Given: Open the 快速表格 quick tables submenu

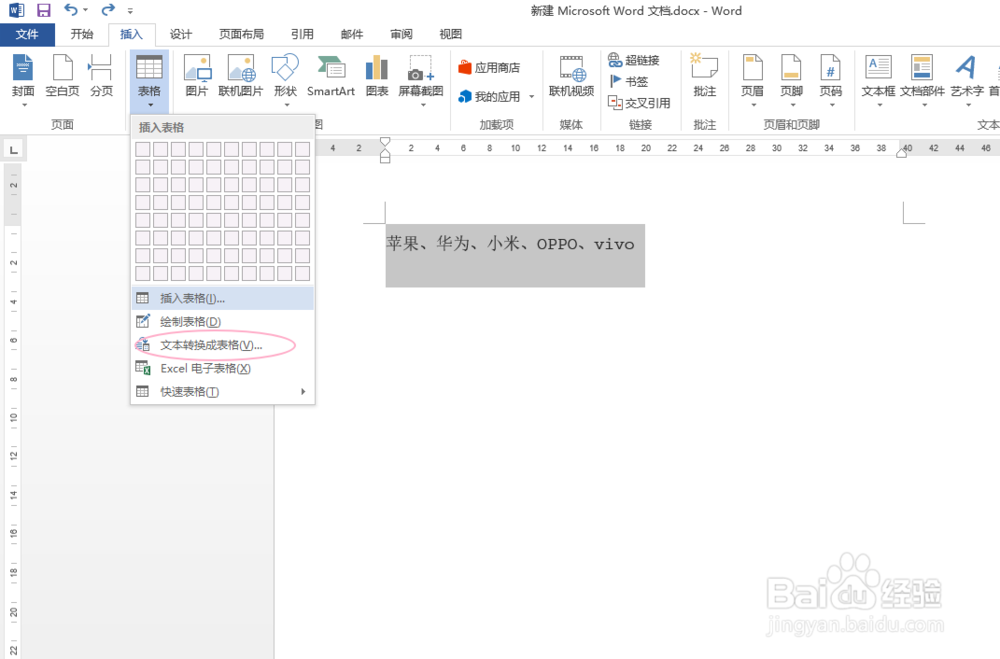Looking at the screenshot, I should coord(195,389).
